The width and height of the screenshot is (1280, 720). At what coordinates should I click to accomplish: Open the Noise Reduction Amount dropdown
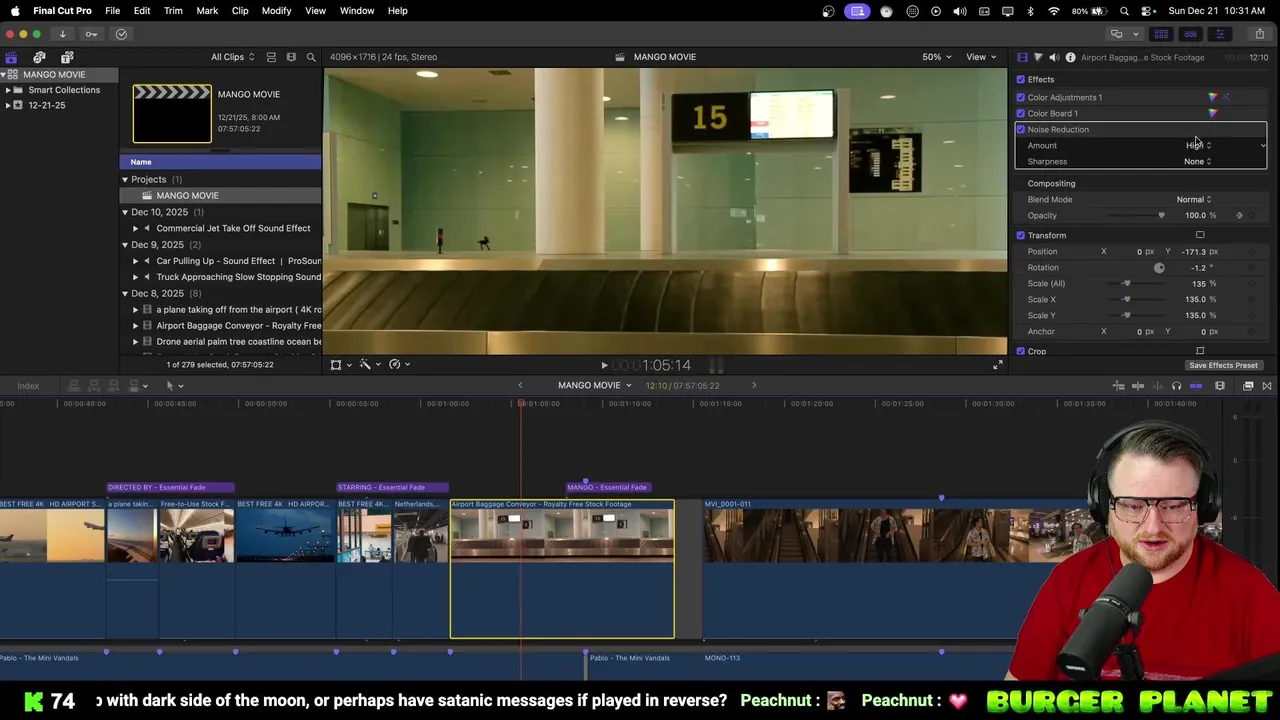click(x=1198, y=145)
